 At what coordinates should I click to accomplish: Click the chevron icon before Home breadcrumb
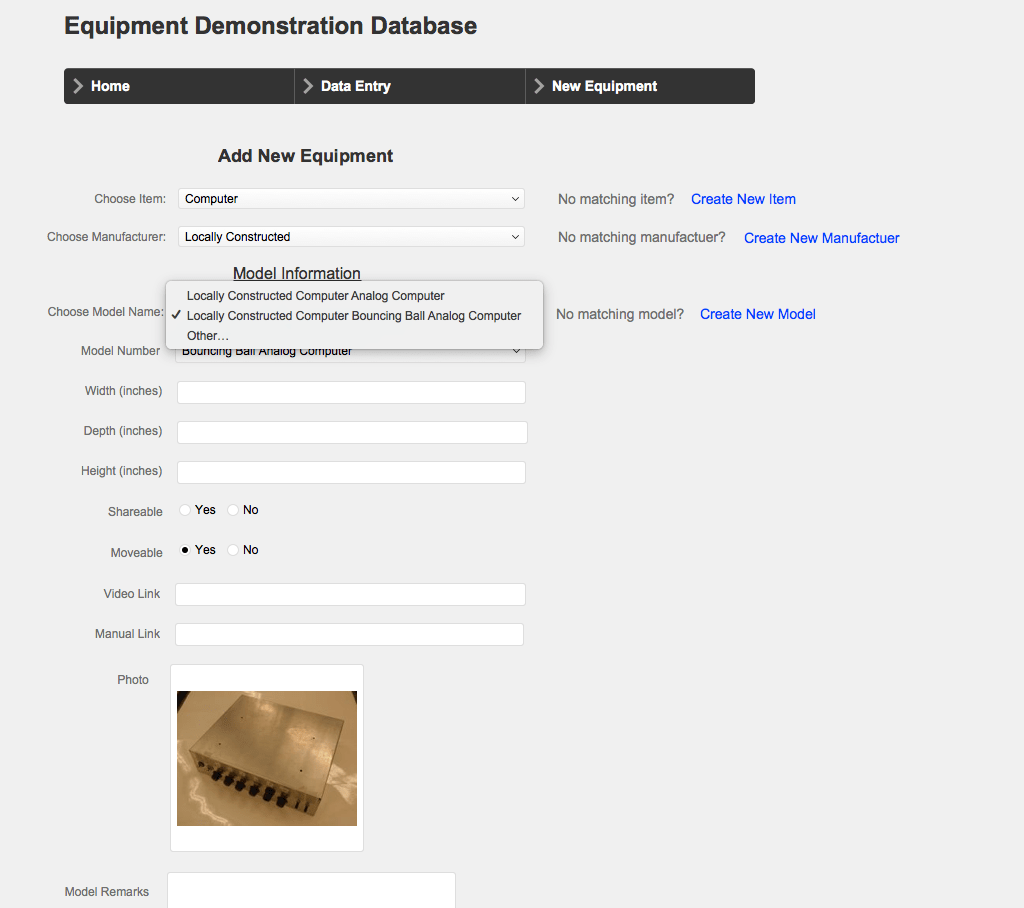pos(77,86)
